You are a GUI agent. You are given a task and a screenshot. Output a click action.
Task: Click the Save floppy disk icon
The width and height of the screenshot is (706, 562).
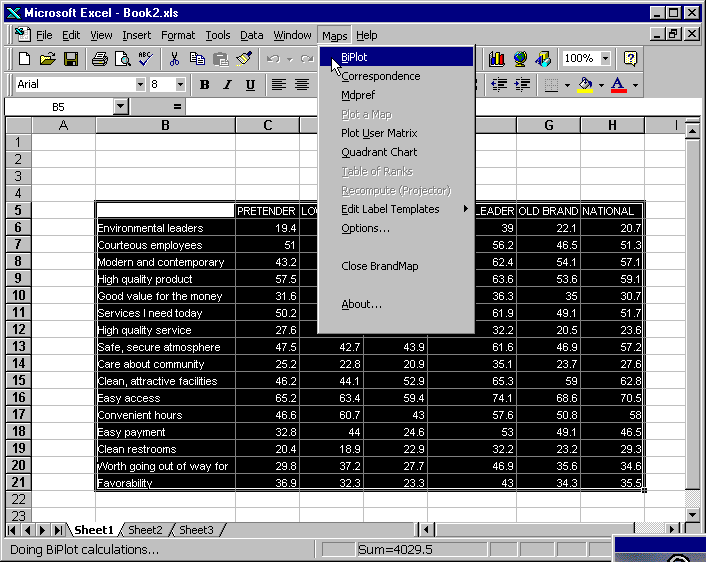pos(71,59)
